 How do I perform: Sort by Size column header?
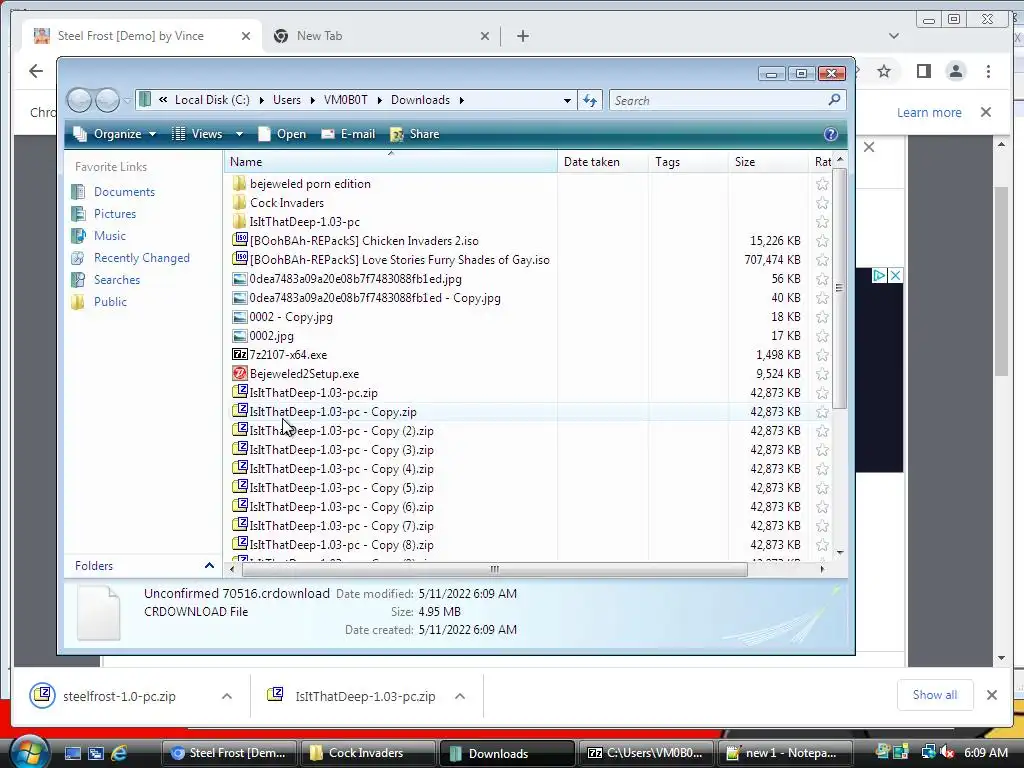(767, 162)
